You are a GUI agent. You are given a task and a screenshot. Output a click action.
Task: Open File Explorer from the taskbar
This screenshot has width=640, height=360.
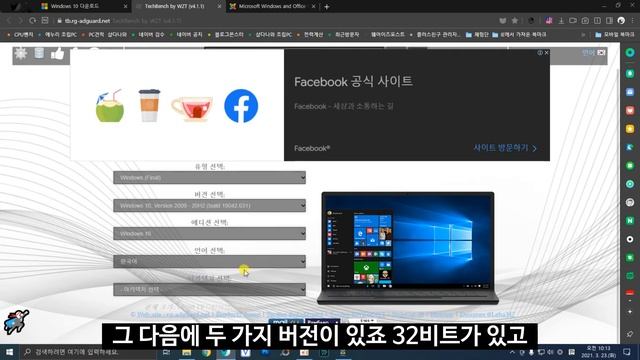coord(187,352)
